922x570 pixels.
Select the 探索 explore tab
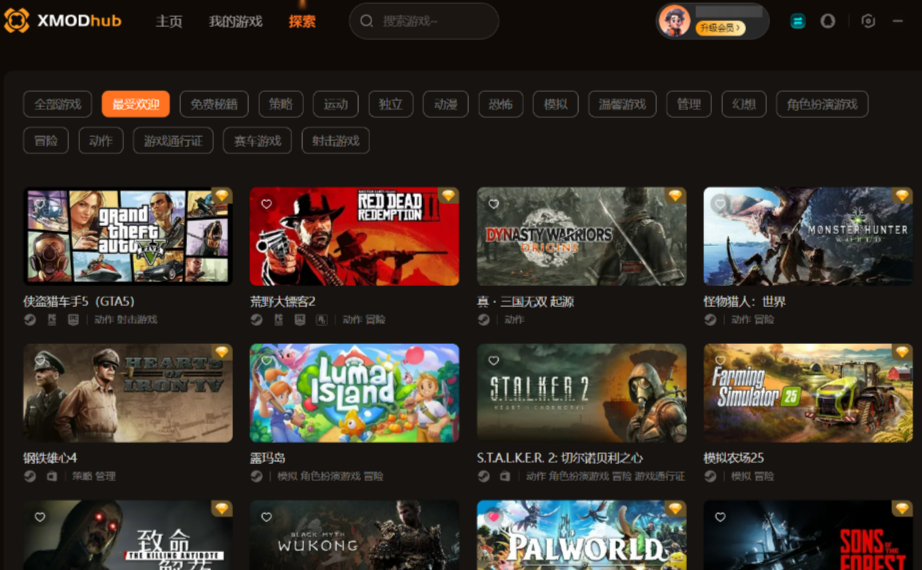[x=302, y=21]
